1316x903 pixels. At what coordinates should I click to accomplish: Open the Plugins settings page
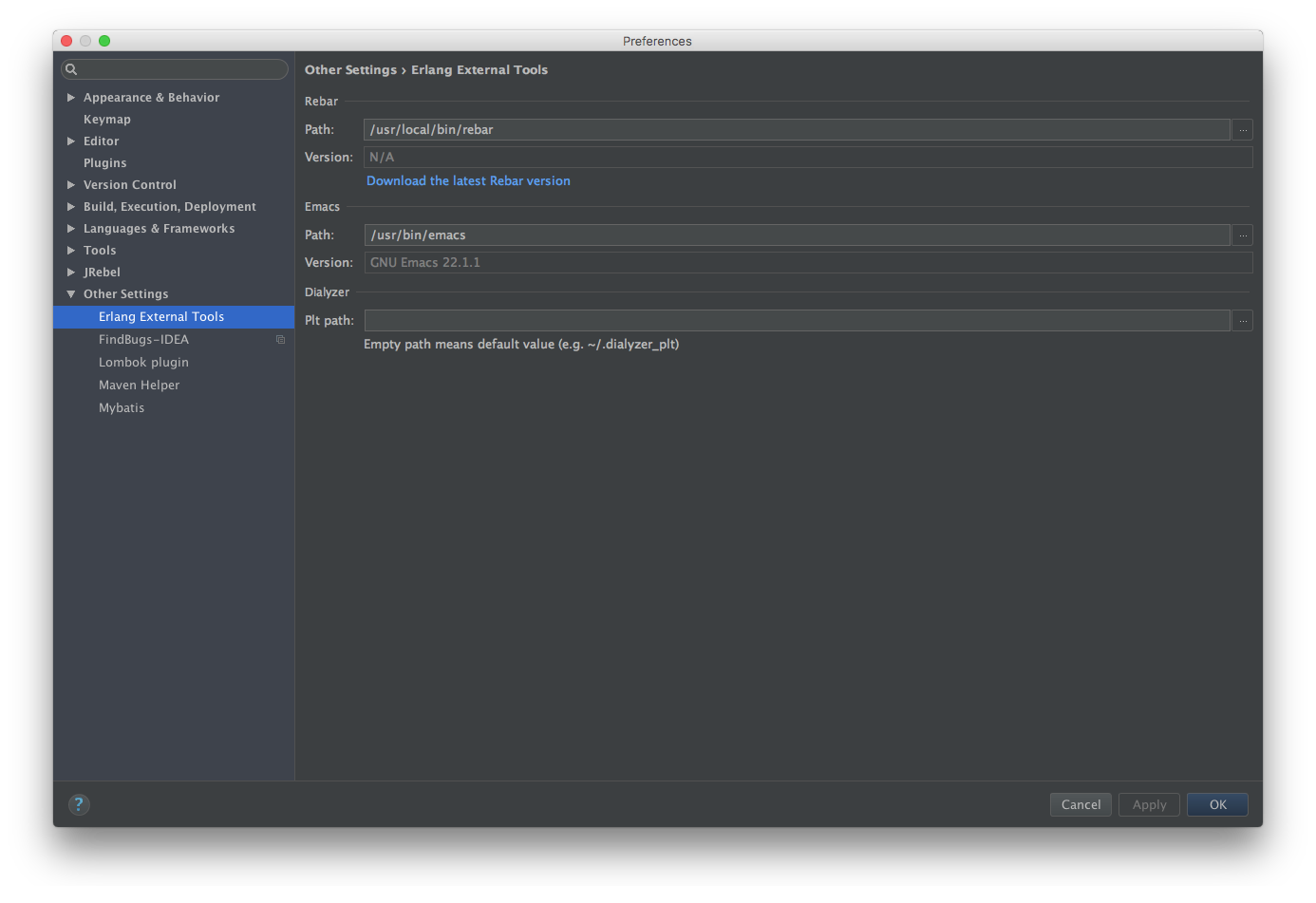click(x=104, y=163)
